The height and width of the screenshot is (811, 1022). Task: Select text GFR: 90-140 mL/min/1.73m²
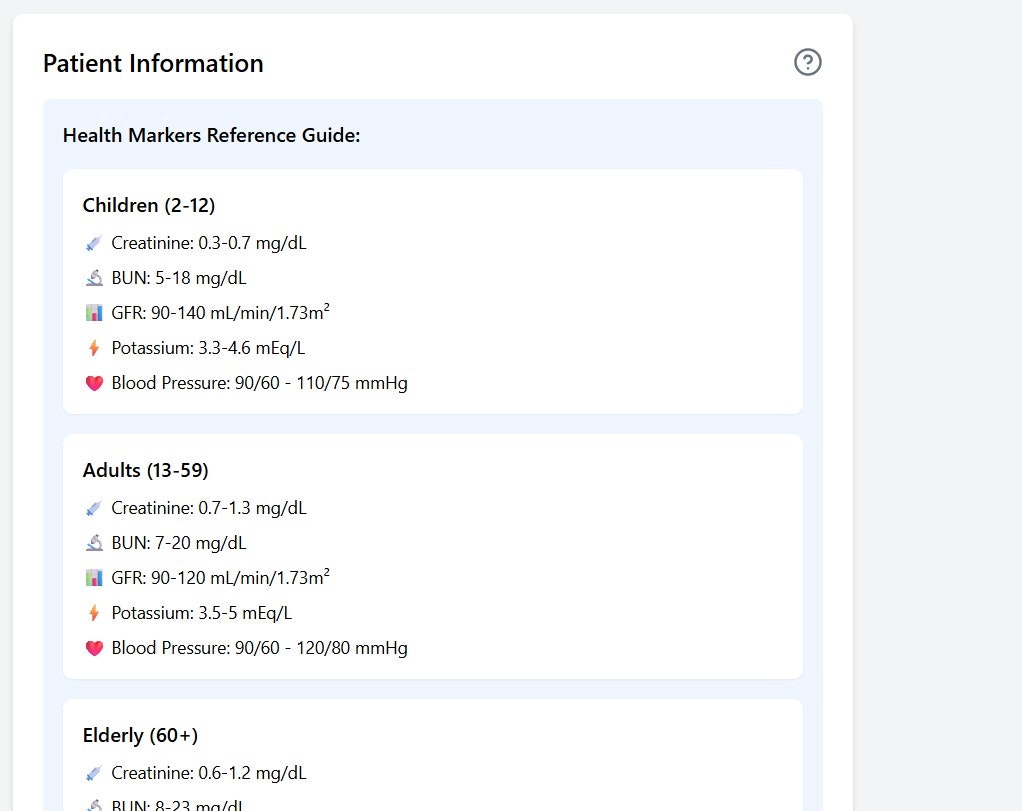coord(220,313)
